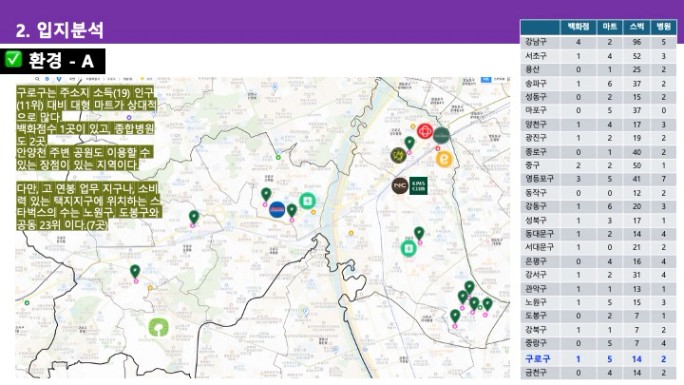Click the green tree park icon
The image size is (684, 385).
coord(158,327)
